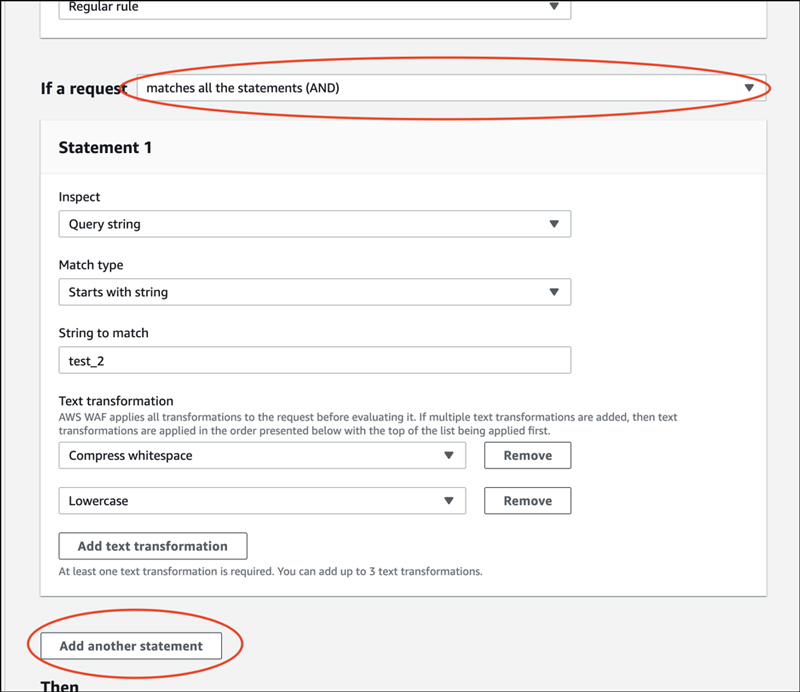Select the Statement 1 section header
The image size is (800, 692).
click(x=105, y=147)
